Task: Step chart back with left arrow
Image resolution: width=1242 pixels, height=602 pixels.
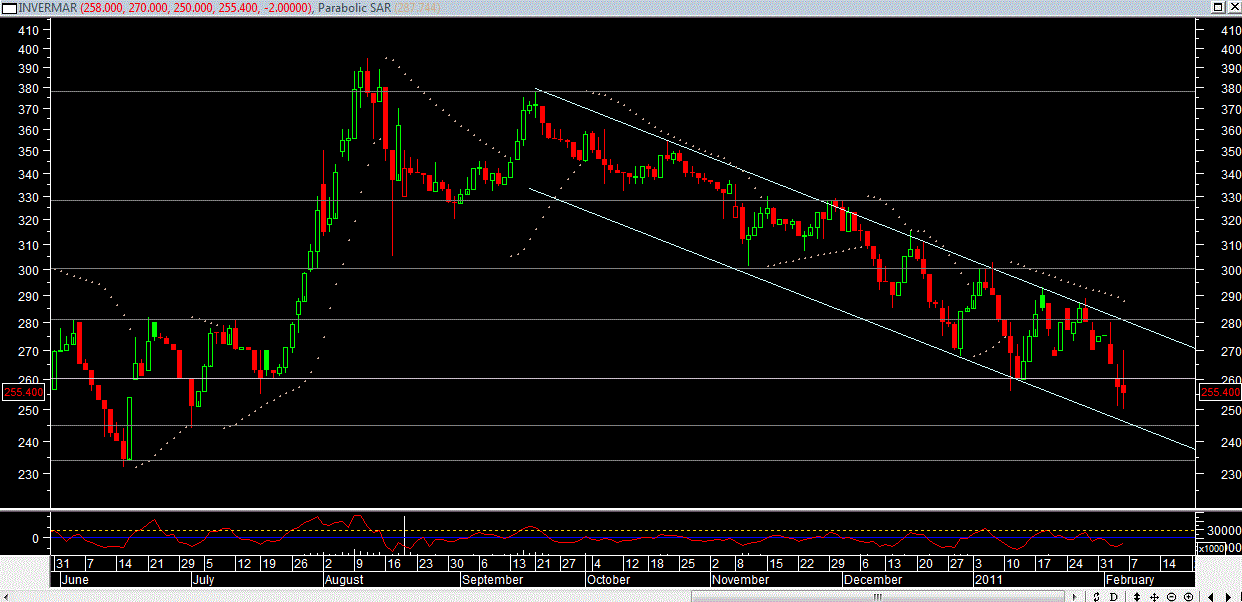Action: [1210, 597]
